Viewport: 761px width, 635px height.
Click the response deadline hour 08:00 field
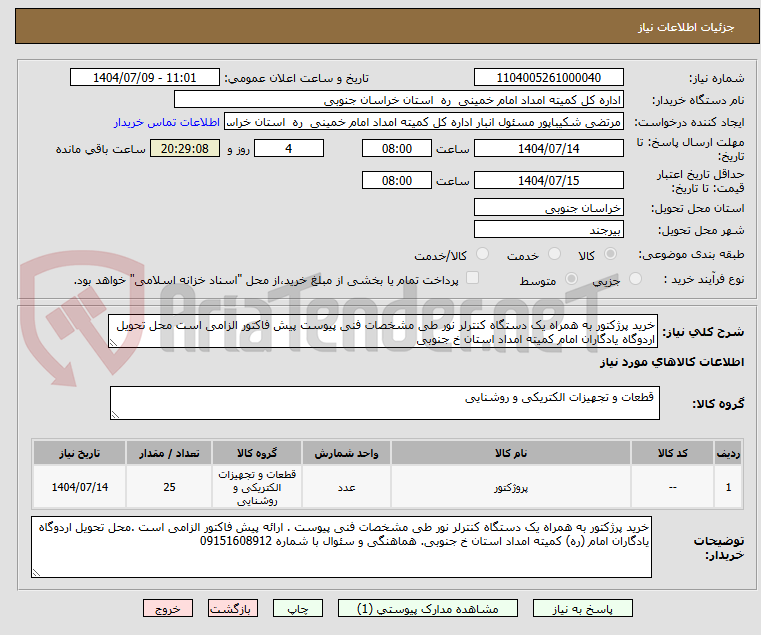tap(397, 149)
